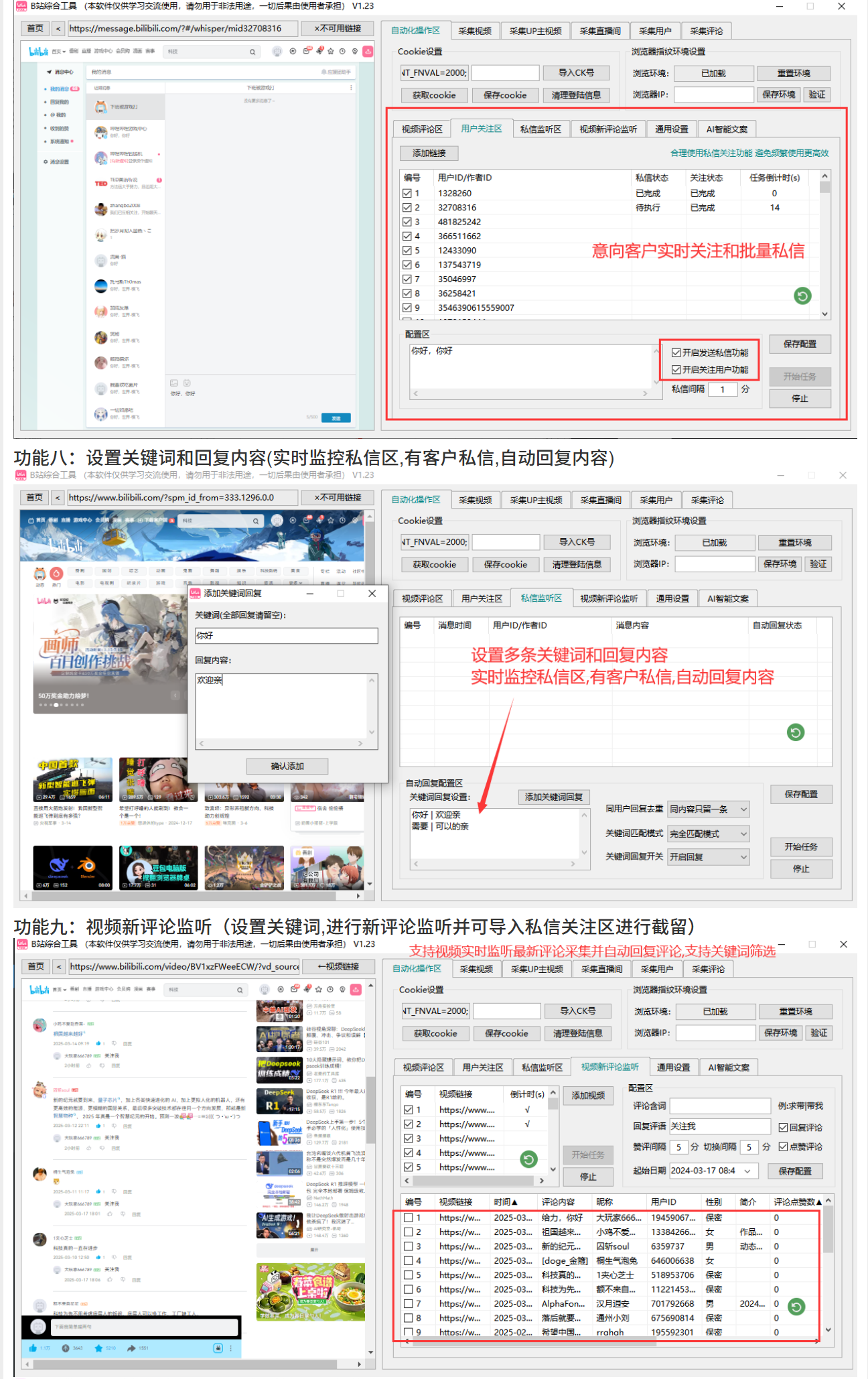The image size is (868, 1379).
Task: Open 关键词回复开关 dropdown
Action: [709, 856]
